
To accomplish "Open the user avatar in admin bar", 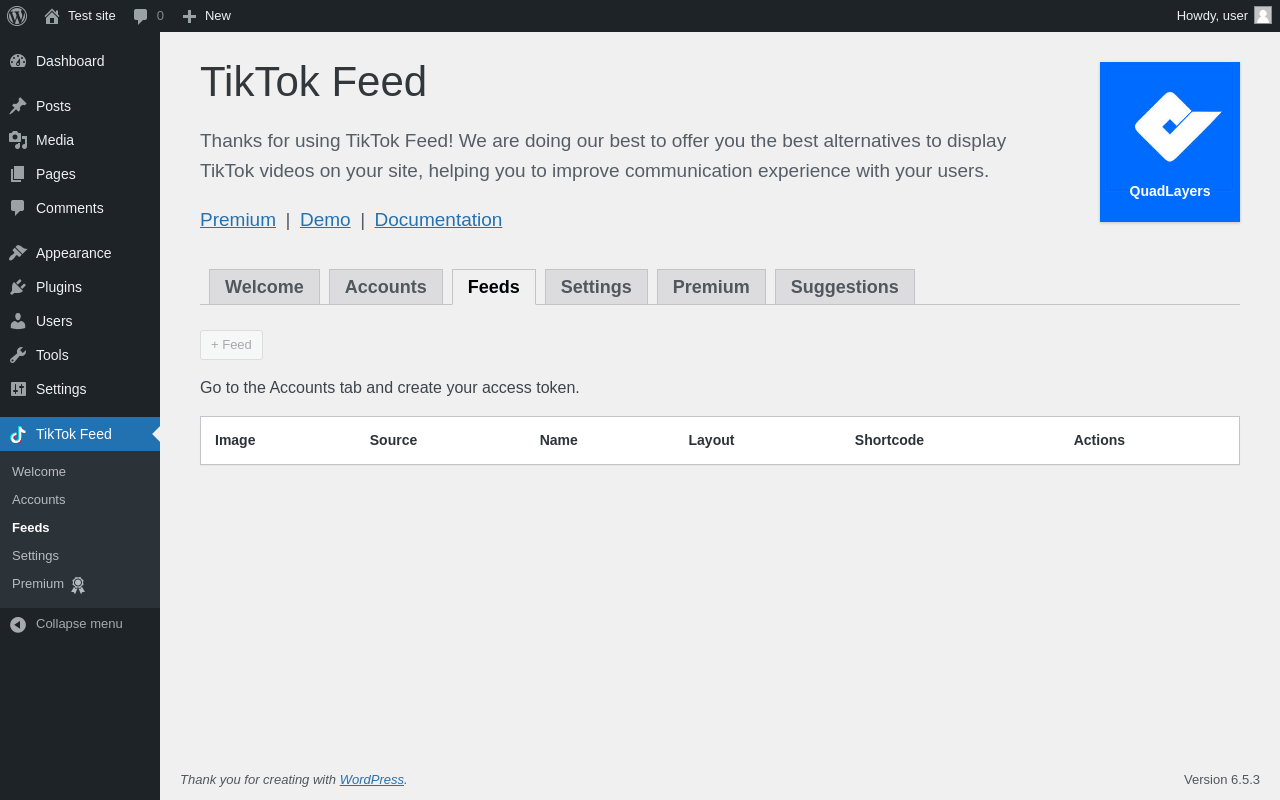I will tap(1263, 15).
